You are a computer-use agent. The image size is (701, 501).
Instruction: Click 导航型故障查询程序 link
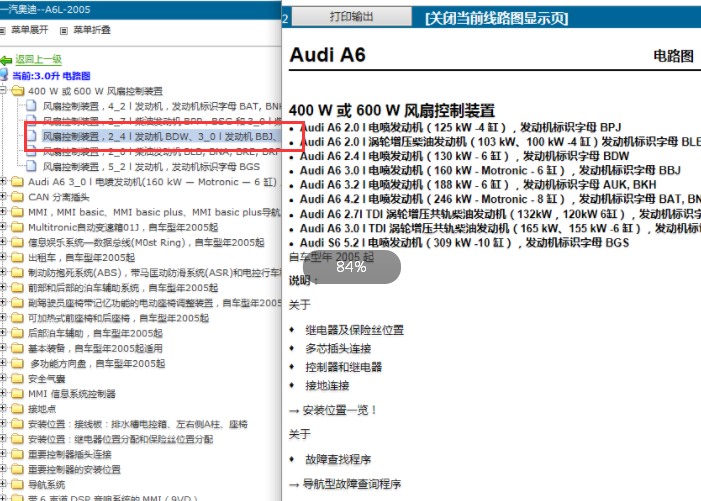pyautogui.click(x=352, y=484)
